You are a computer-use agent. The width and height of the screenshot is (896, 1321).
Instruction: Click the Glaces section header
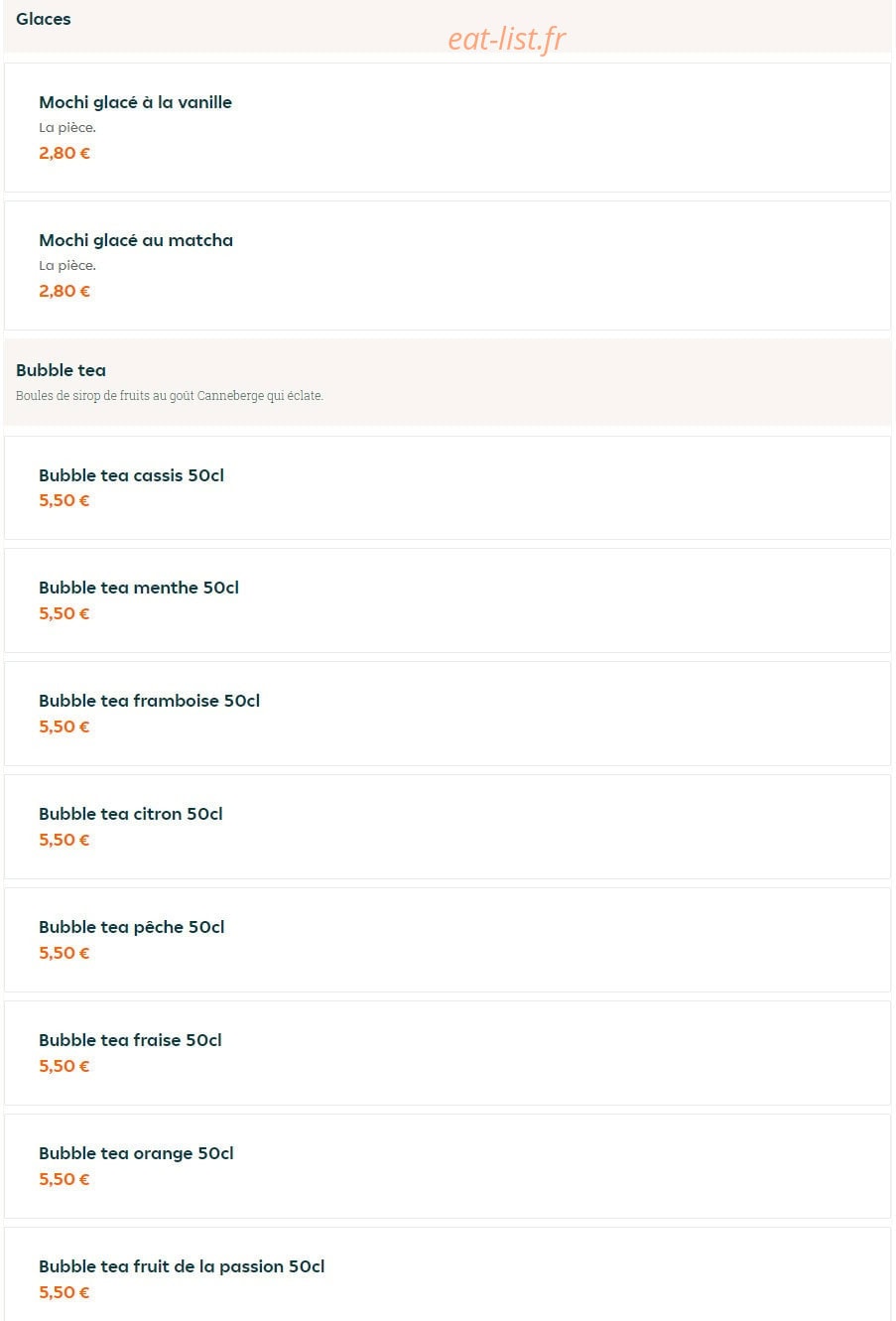click(x=44, y=19)
